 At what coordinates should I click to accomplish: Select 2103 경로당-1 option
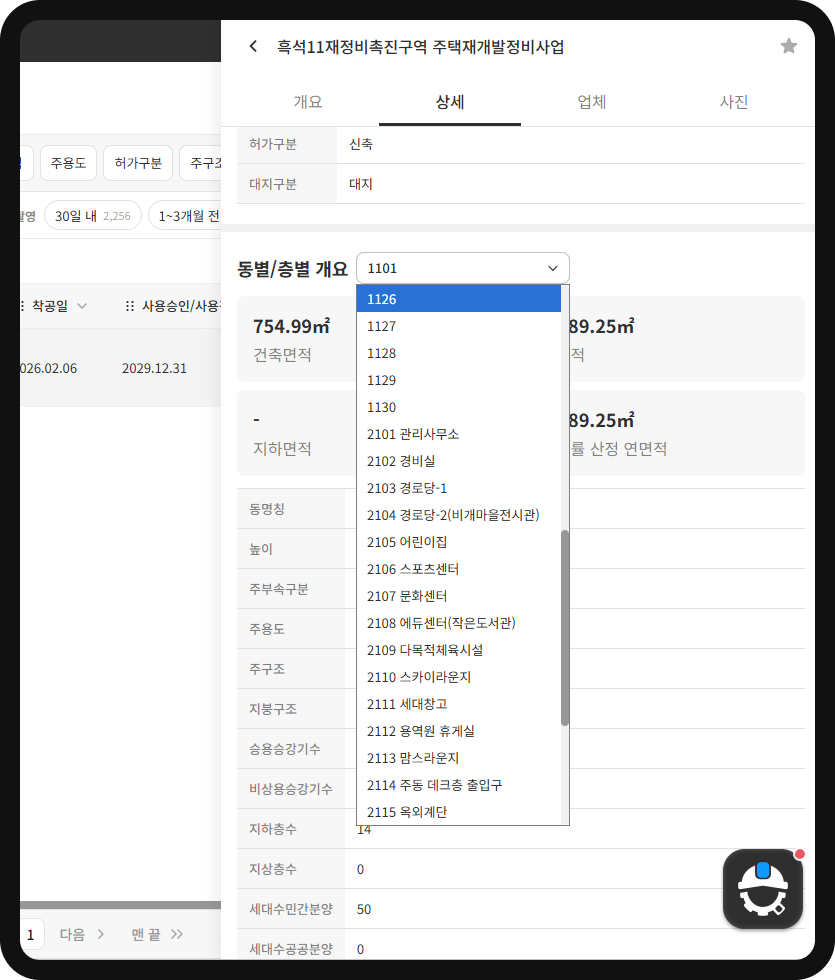click(459, 488)
